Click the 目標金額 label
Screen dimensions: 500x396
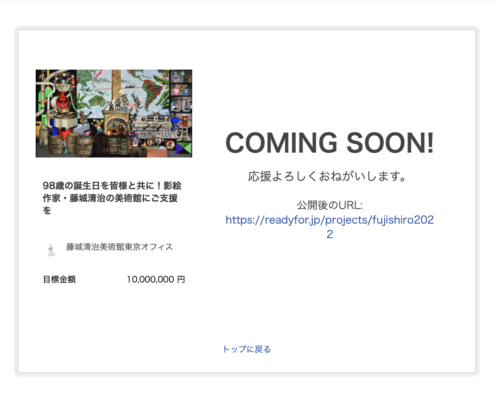[59, 279]
